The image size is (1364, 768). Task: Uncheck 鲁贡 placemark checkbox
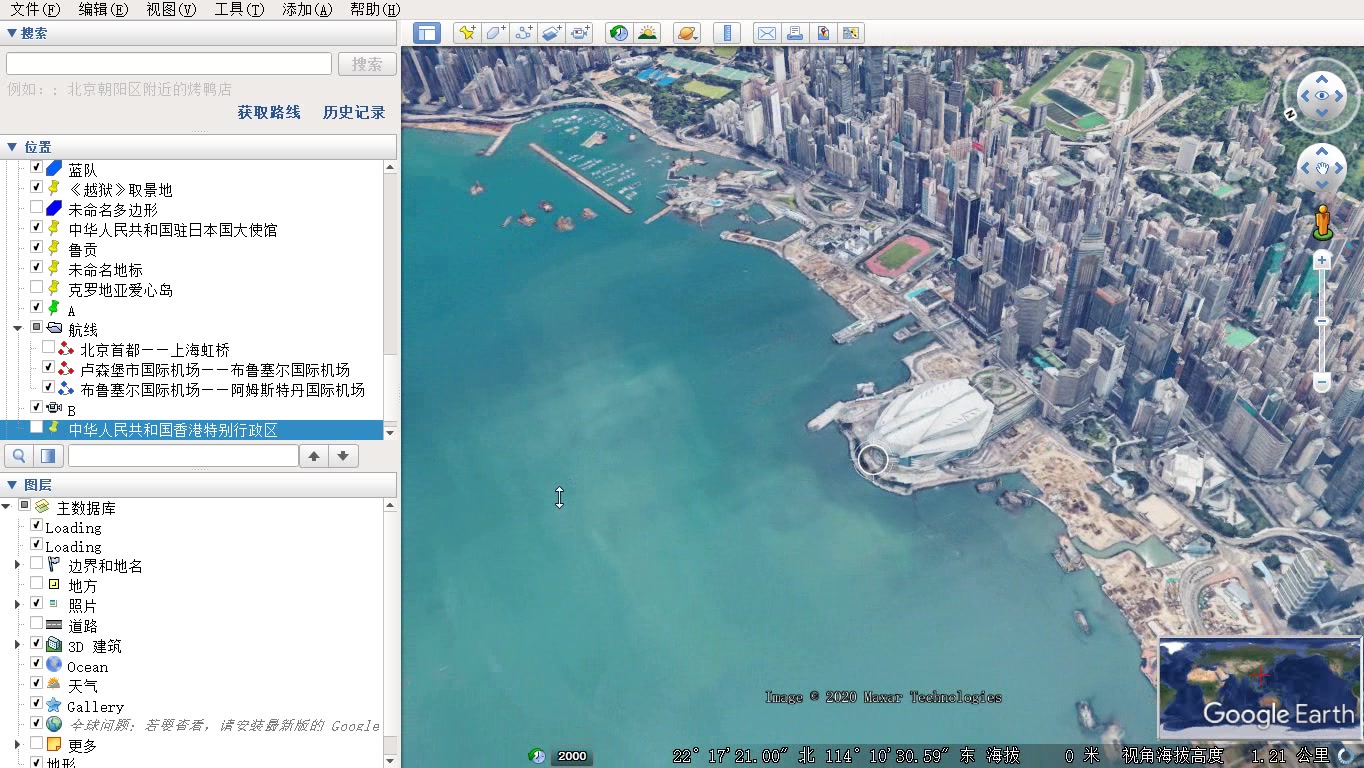(37, 248)
